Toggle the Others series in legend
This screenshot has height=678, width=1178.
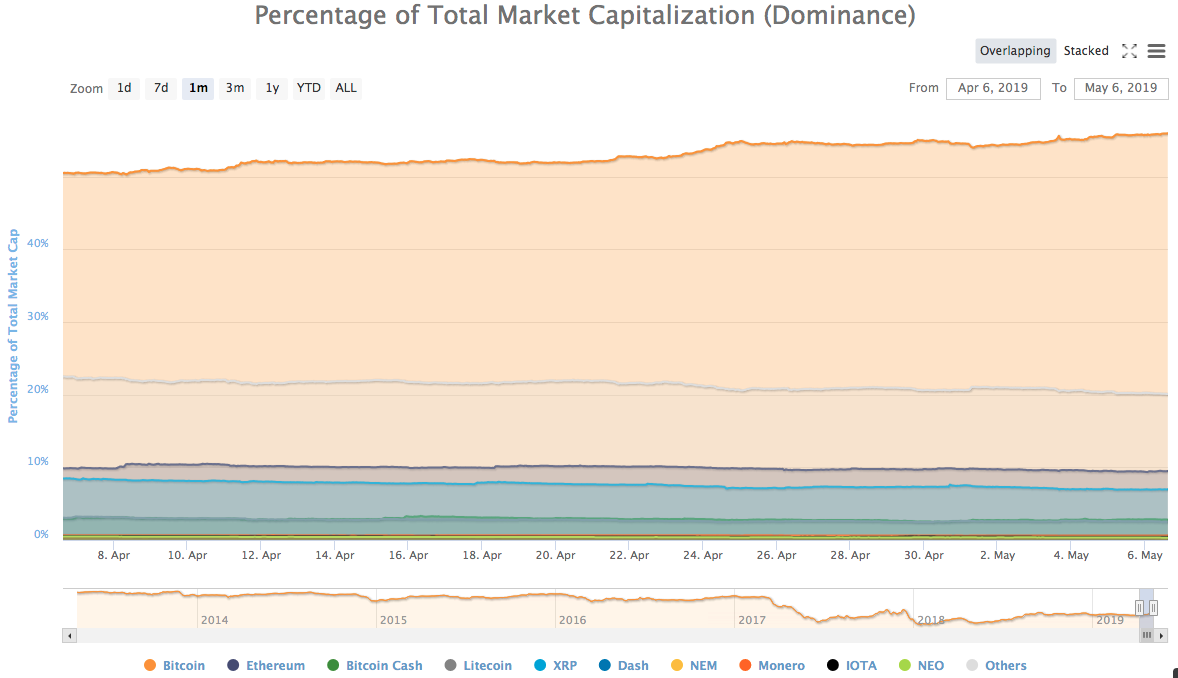1005,666
